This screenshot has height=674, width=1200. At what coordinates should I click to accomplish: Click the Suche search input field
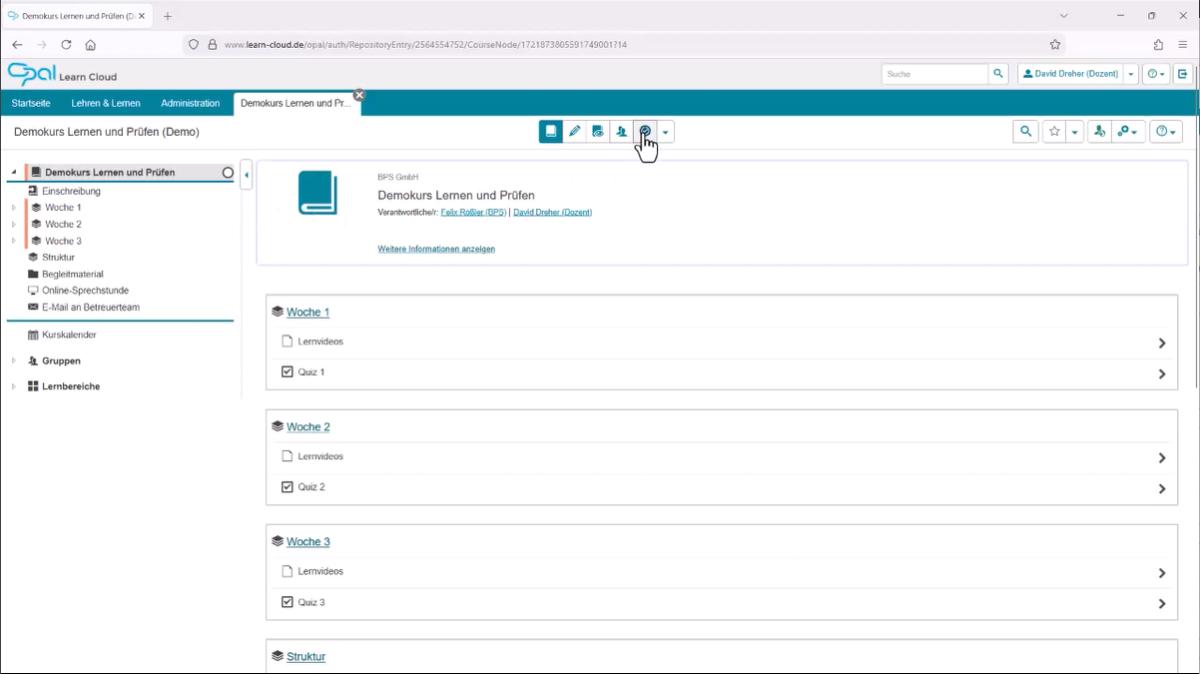click(934, 74)
